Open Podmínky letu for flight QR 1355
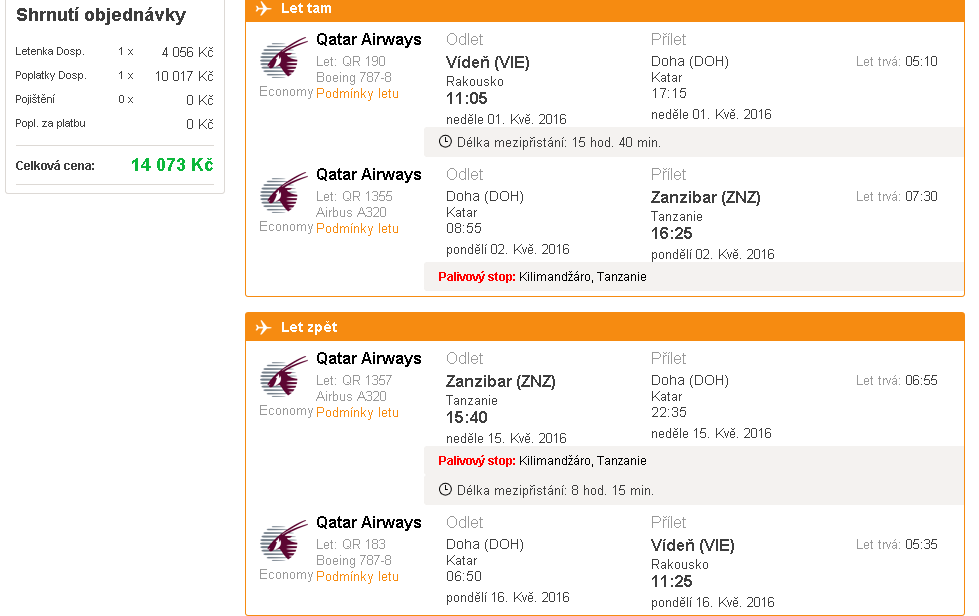 pos(357,228)
